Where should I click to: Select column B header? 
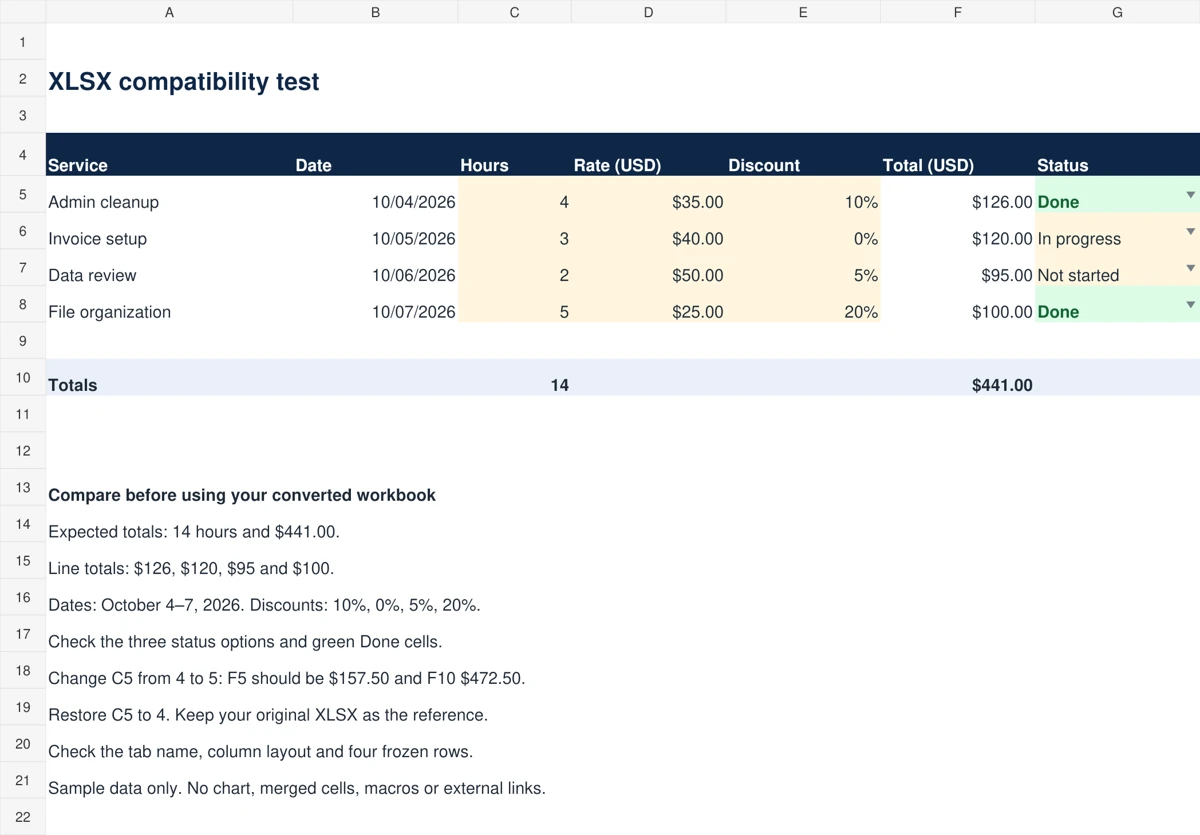[375, 12]
